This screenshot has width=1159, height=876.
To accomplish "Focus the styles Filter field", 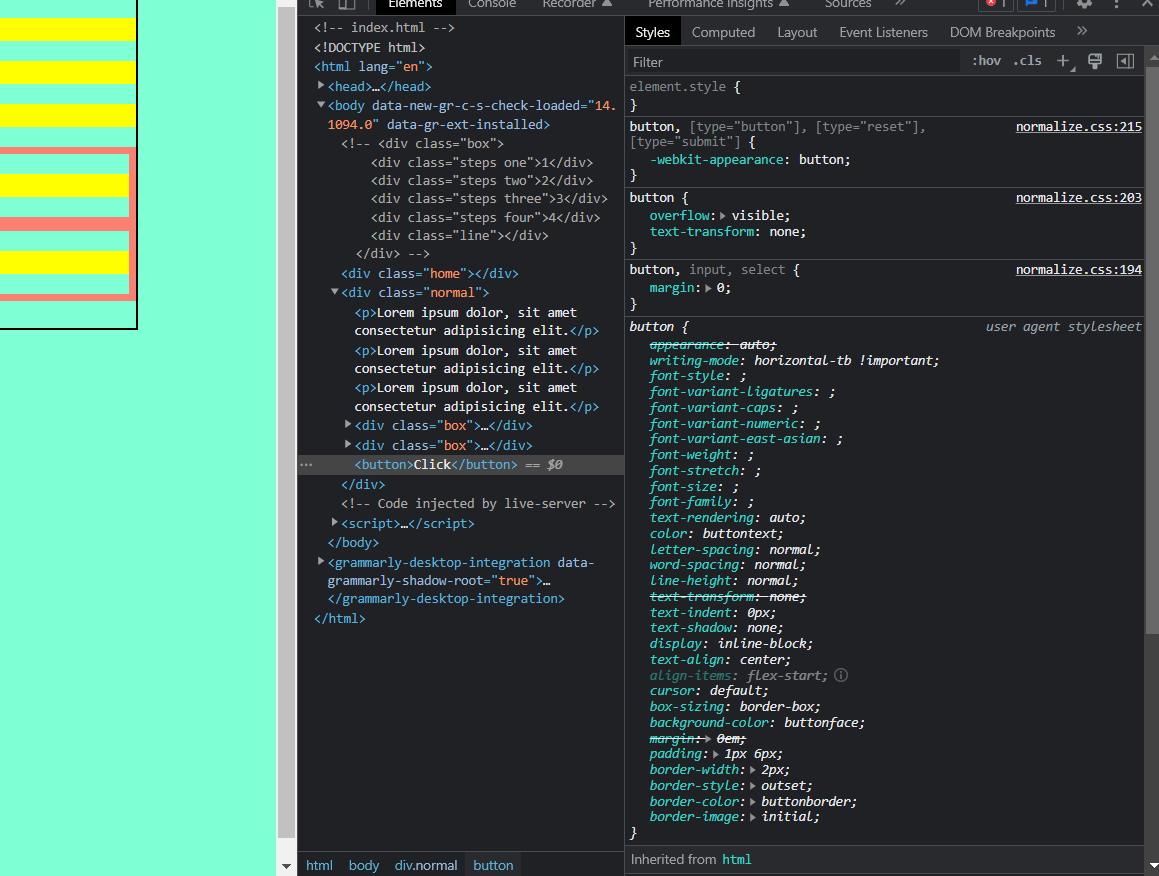I will point(794,62).
